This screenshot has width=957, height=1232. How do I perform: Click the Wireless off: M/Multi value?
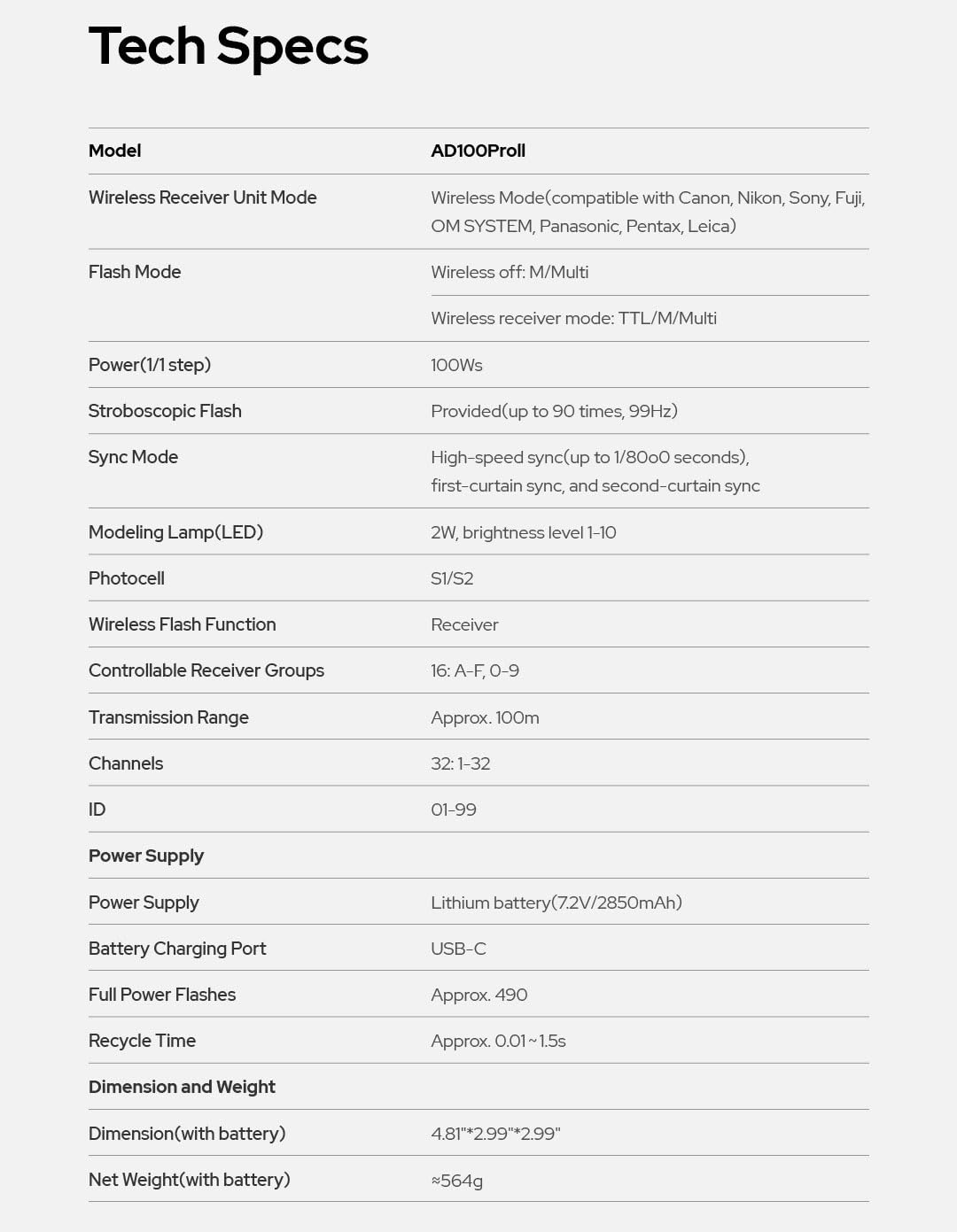pos(510,272)
